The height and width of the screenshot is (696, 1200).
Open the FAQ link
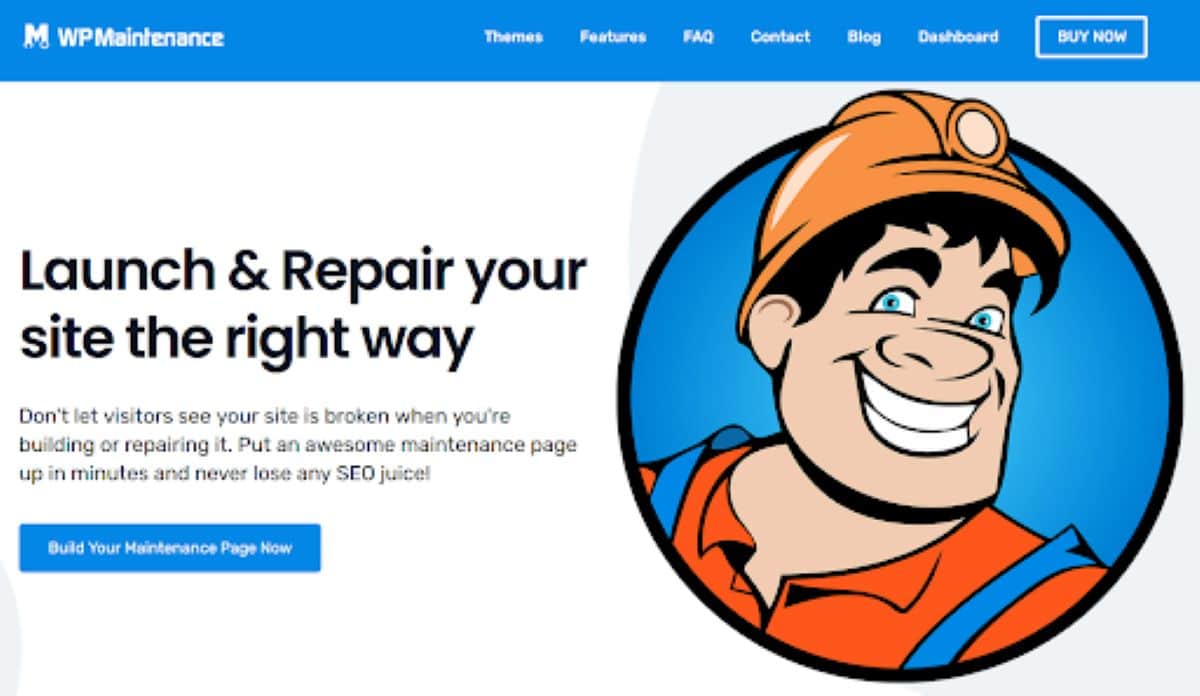pyautogui.click(x=698, y=37)
